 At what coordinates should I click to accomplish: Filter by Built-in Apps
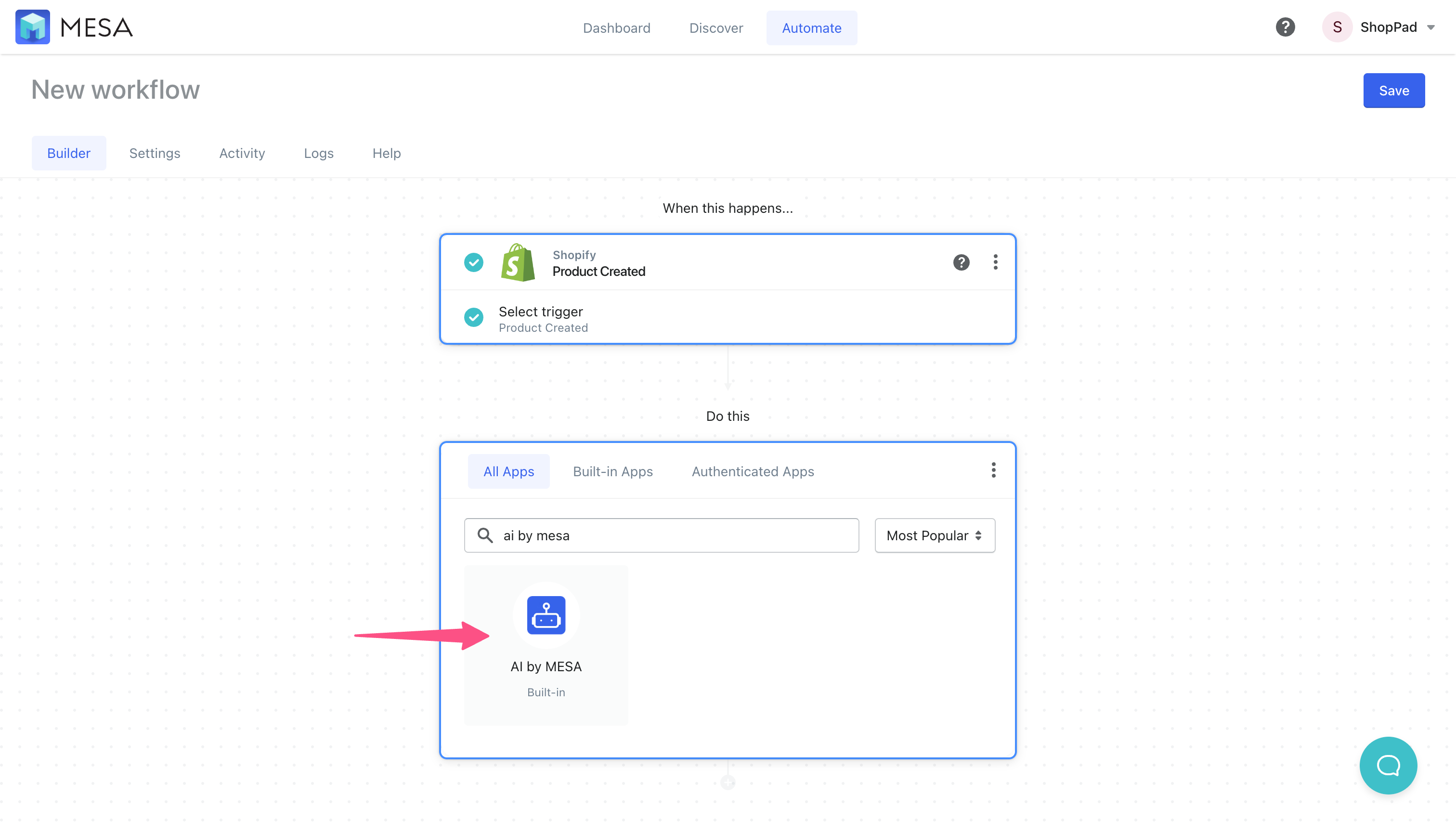(613, 471)
